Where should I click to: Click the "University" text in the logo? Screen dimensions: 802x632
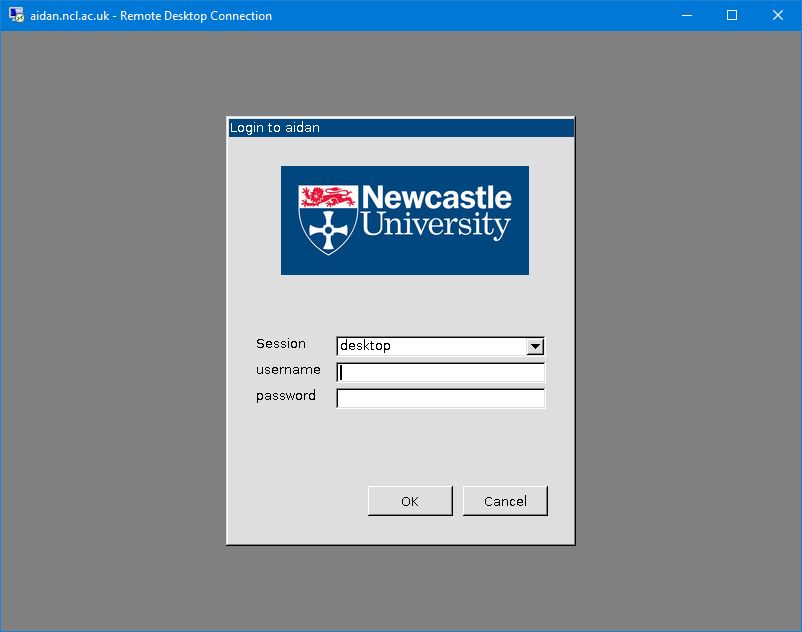pyautogui.click(x=436, y=225)
